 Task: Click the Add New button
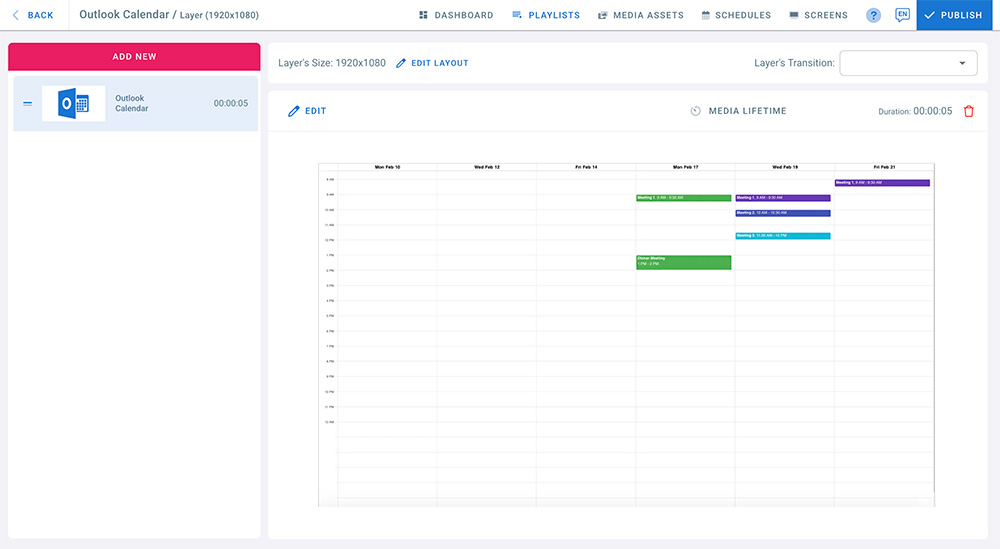pyautogui.click(x=134, y=57)
